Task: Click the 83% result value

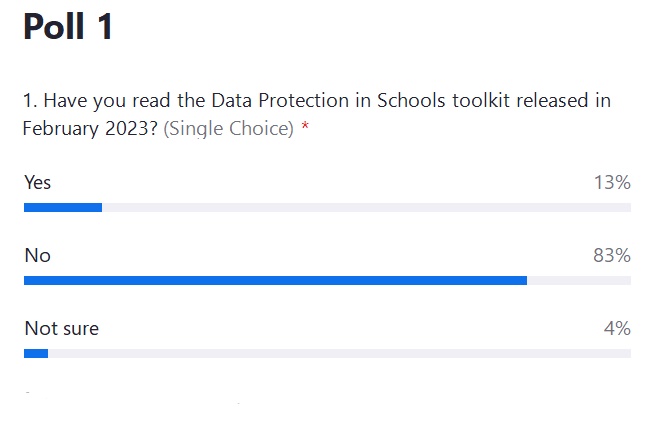Action: (x=612, y=256)
